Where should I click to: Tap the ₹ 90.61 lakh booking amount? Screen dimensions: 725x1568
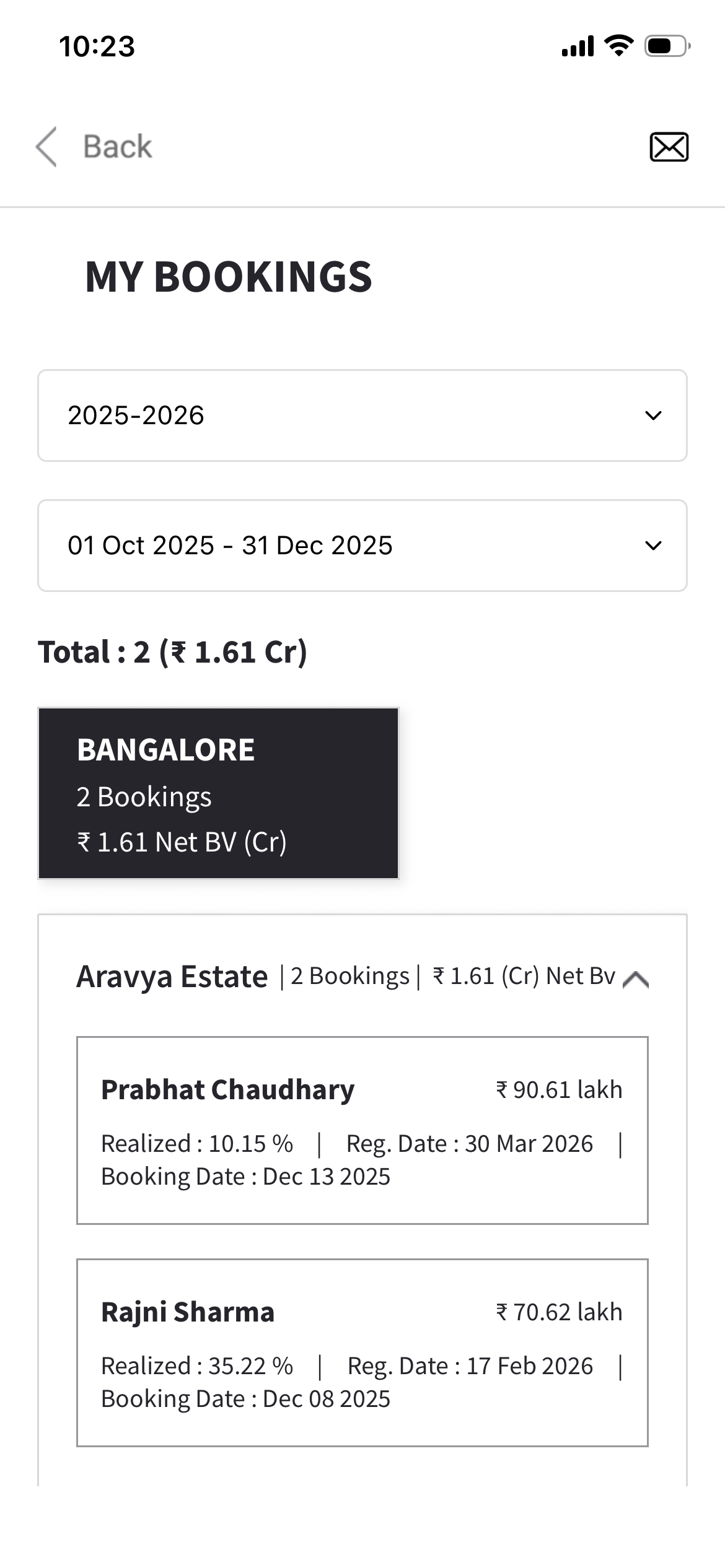pos(559,1090)
